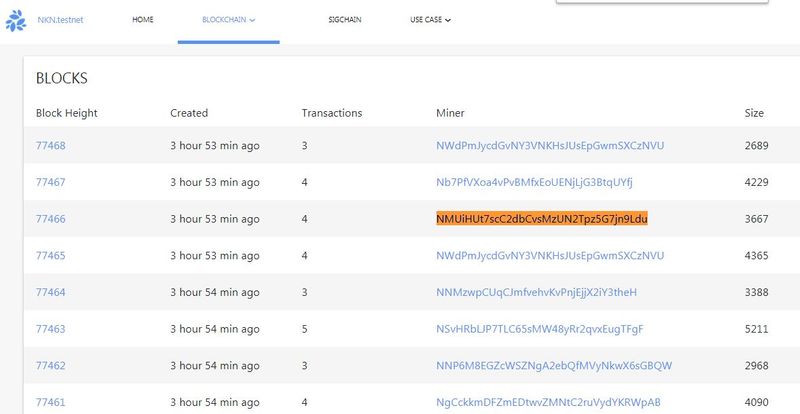The height and width of the screenshot is (414, 800).
Task: View block 77465
Action: click(51, 256)
